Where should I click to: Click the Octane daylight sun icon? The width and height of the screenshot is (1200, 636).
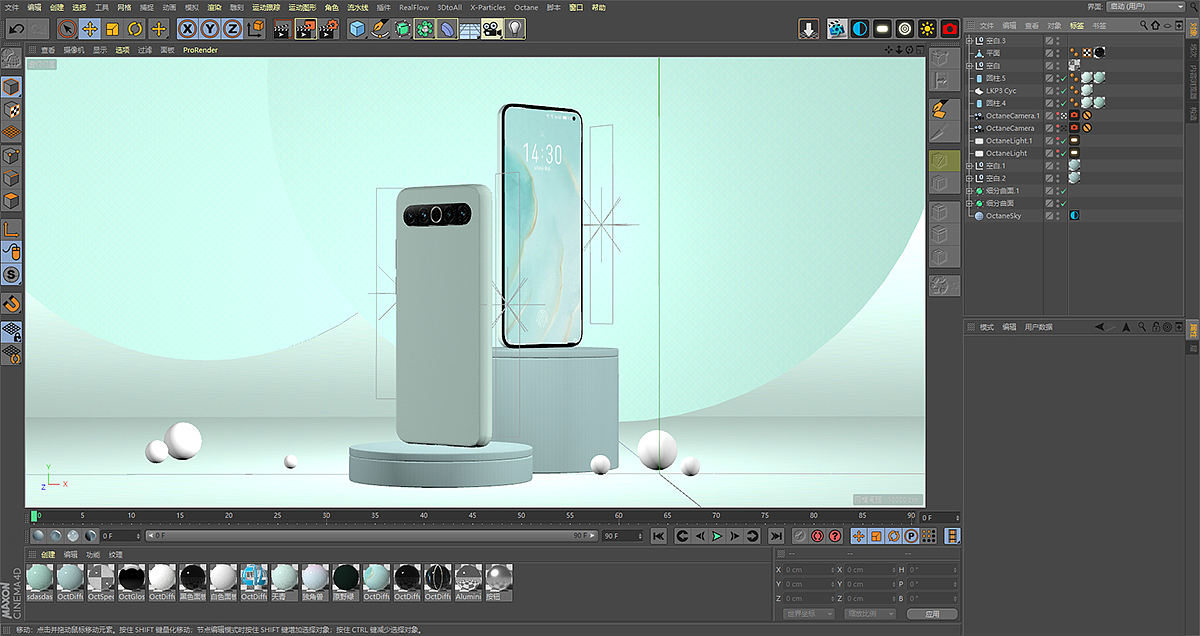coord(927,29)
